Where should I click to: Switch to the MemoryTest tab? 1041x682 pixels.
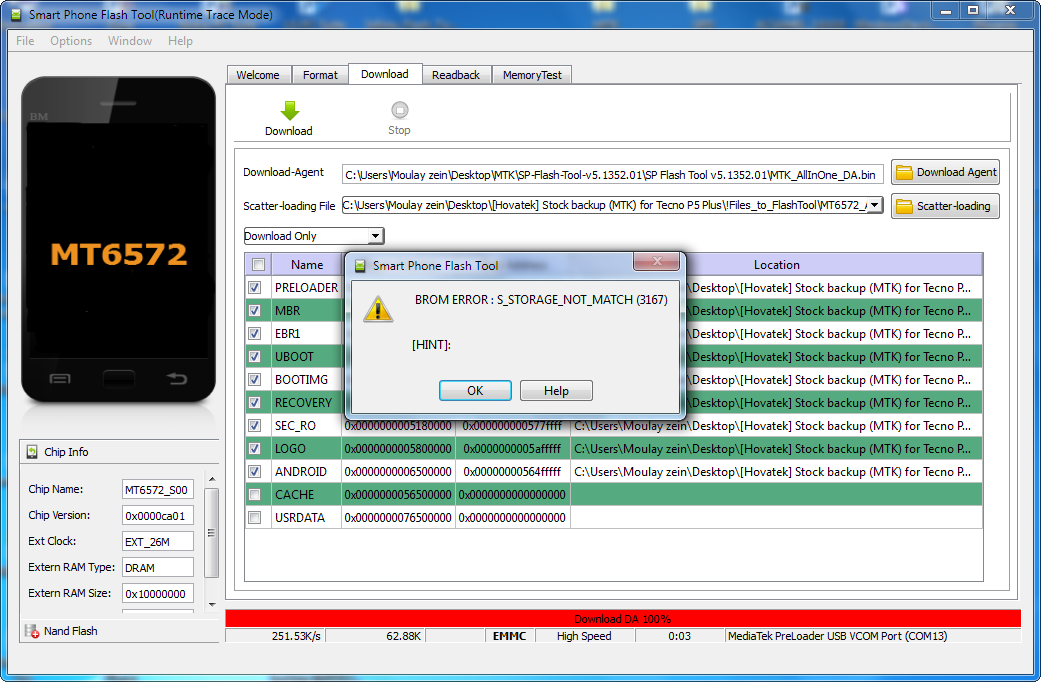coord(532,75)
